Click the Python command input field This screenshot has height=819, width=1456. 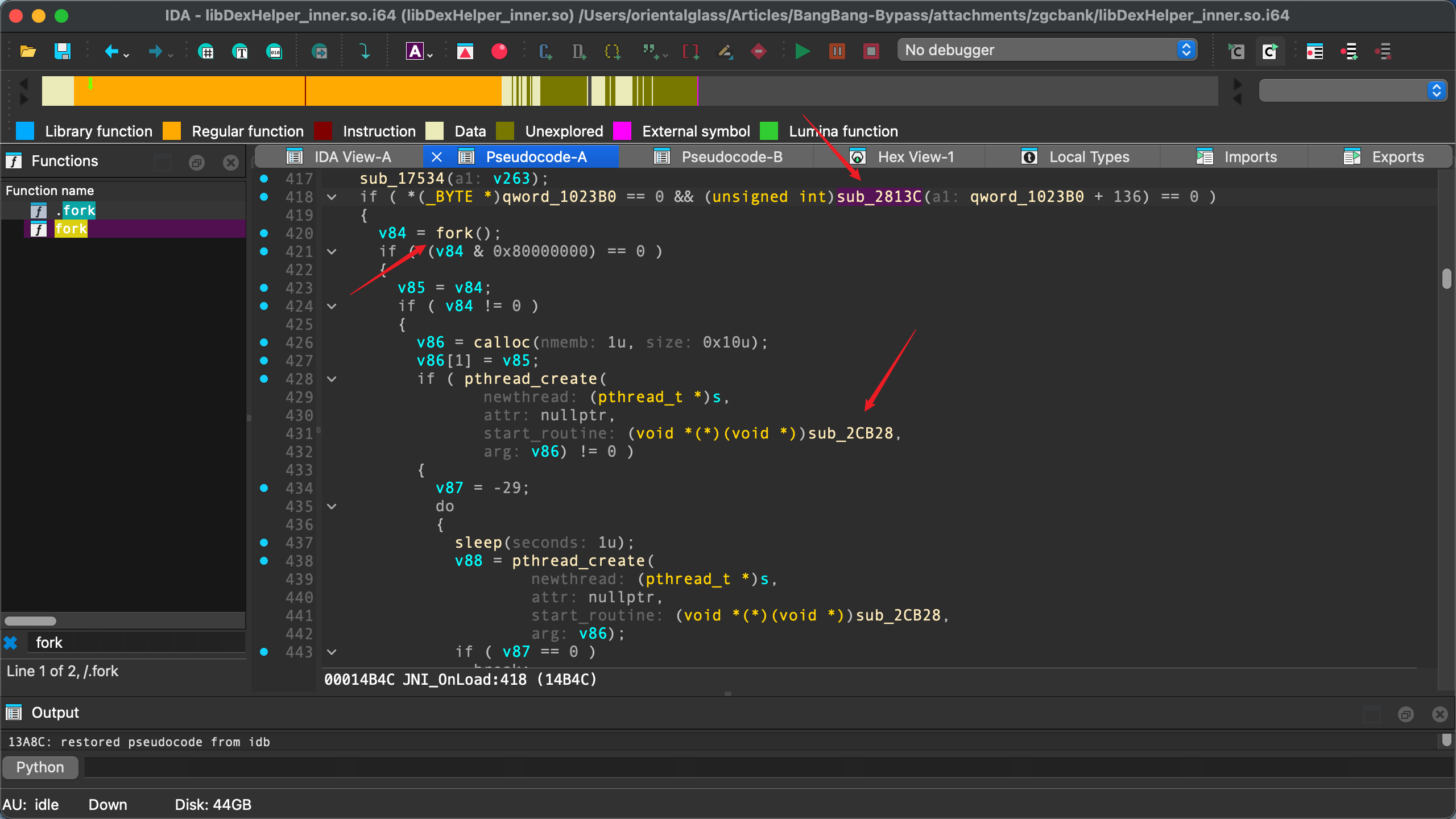768,768
